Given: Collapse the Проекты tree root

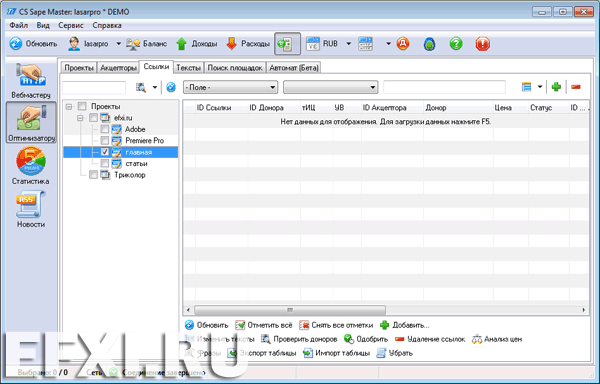Looking at the screenshot, I should (x=69, y=106).
